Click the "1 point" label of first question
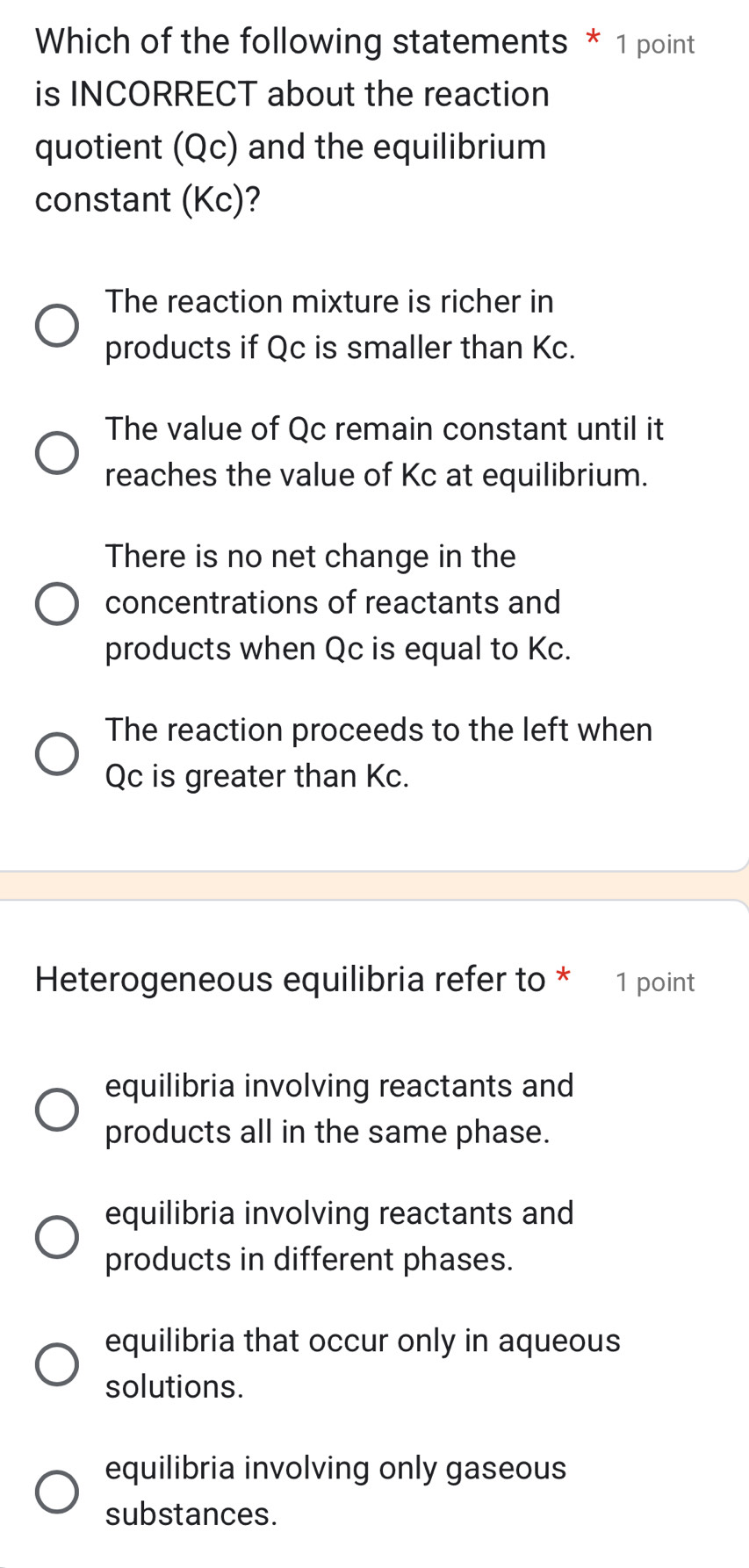 click(654, 43)
